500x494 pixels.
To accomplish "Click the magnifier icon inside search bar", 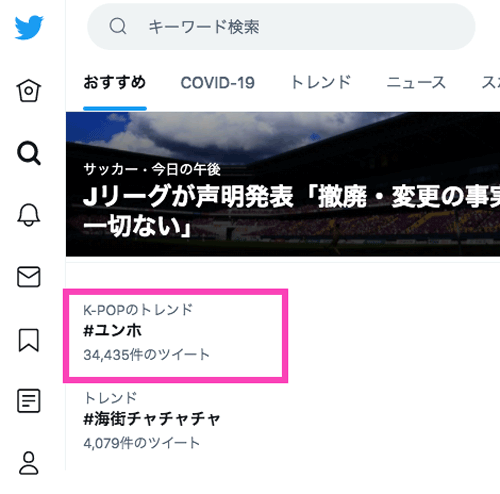I will 118,26.
